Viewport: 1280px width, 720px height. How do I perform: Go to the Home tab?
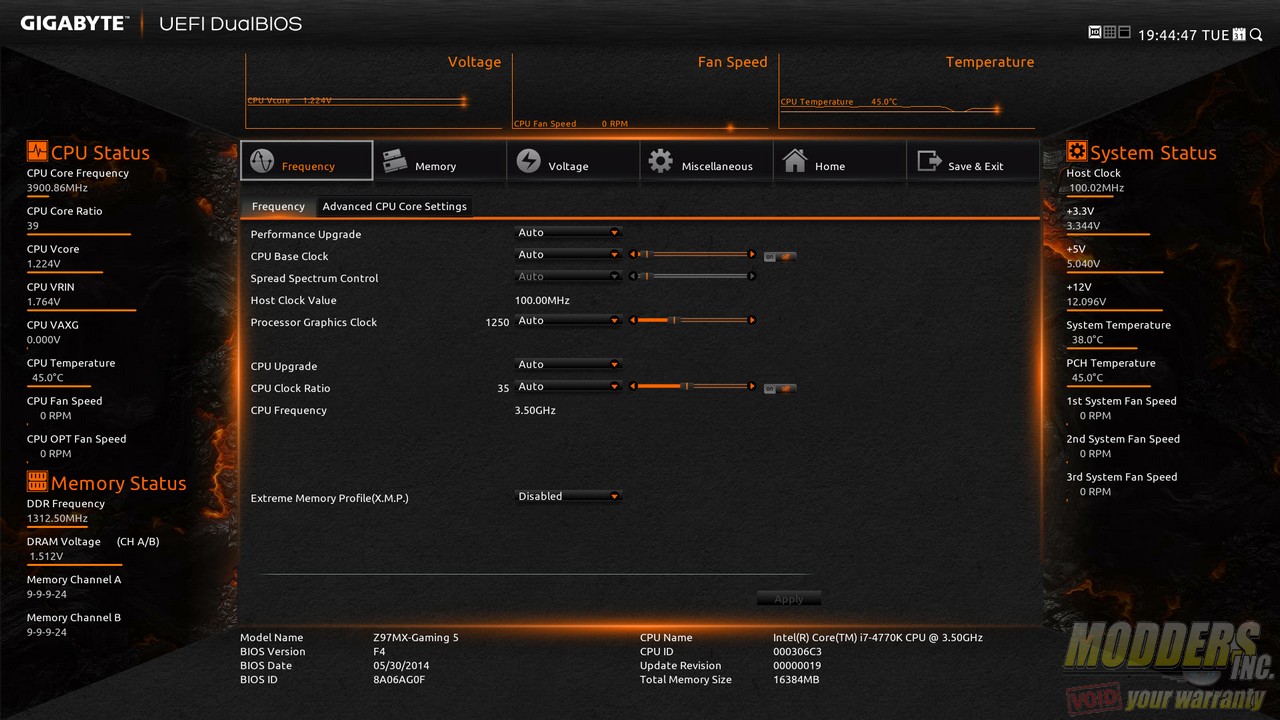tap(839, 161)
